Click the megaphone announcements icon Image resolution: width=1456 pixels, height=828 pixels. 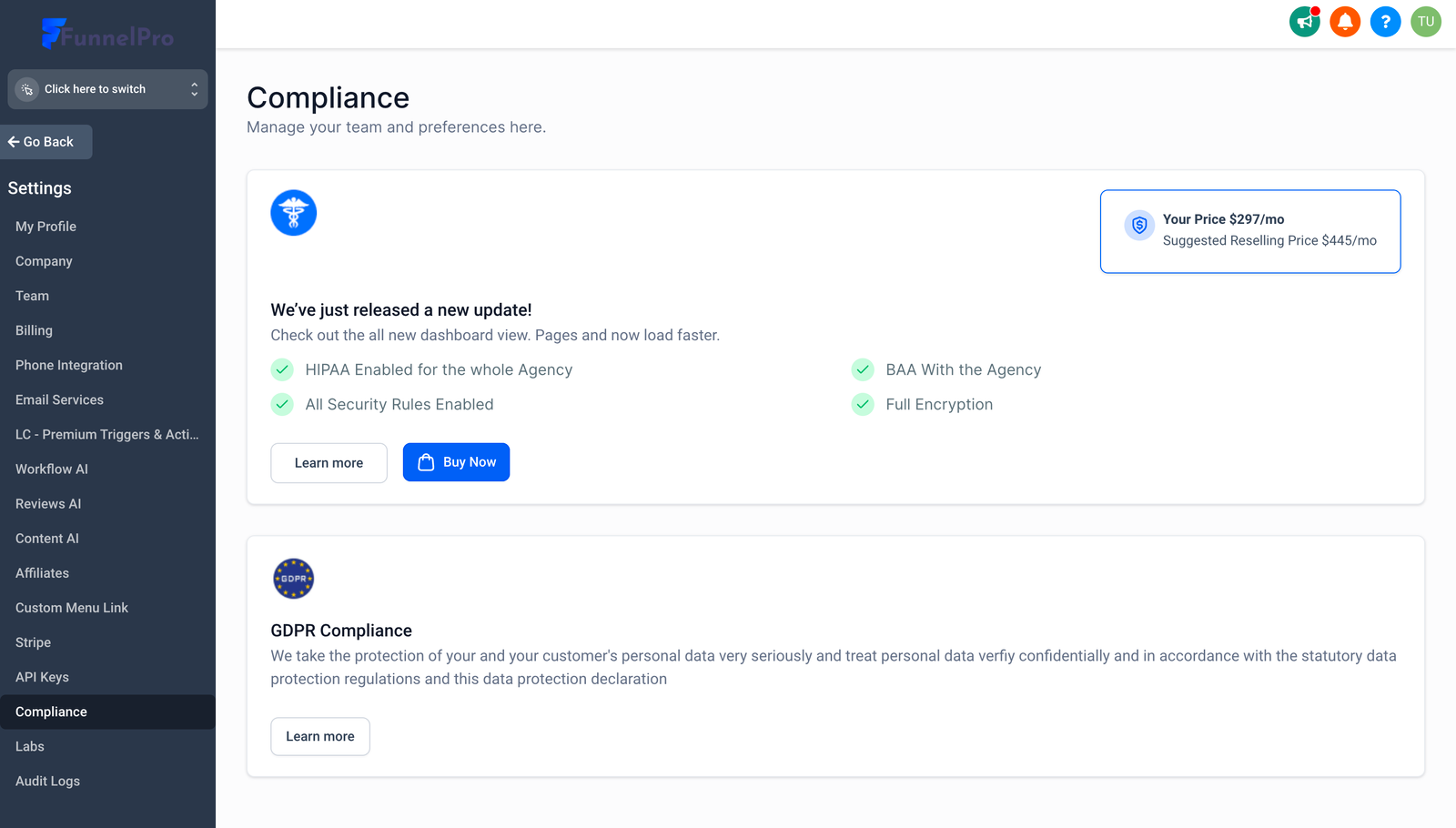(x=1304, y=22)
